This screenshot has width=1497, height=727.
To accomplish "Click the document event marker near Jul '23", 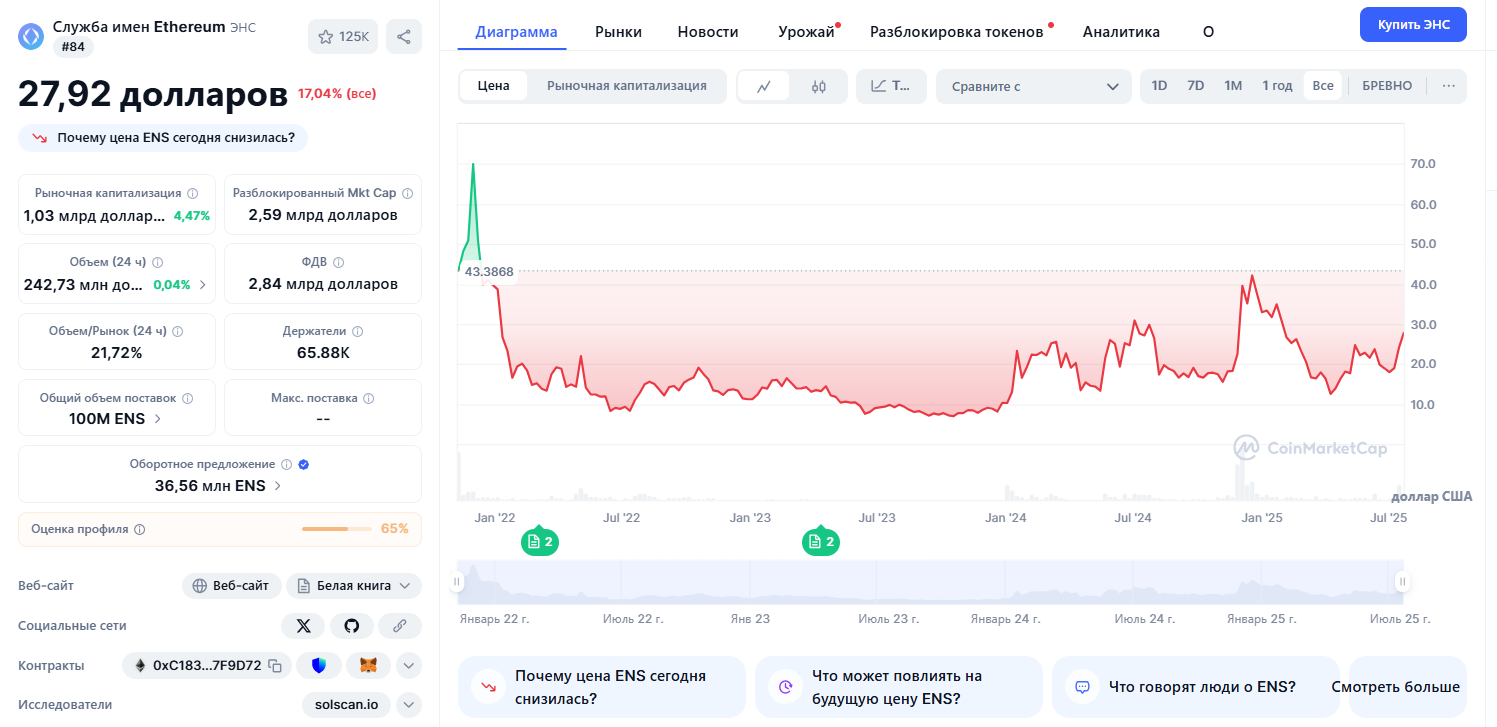I will click(x=820, y=542).
